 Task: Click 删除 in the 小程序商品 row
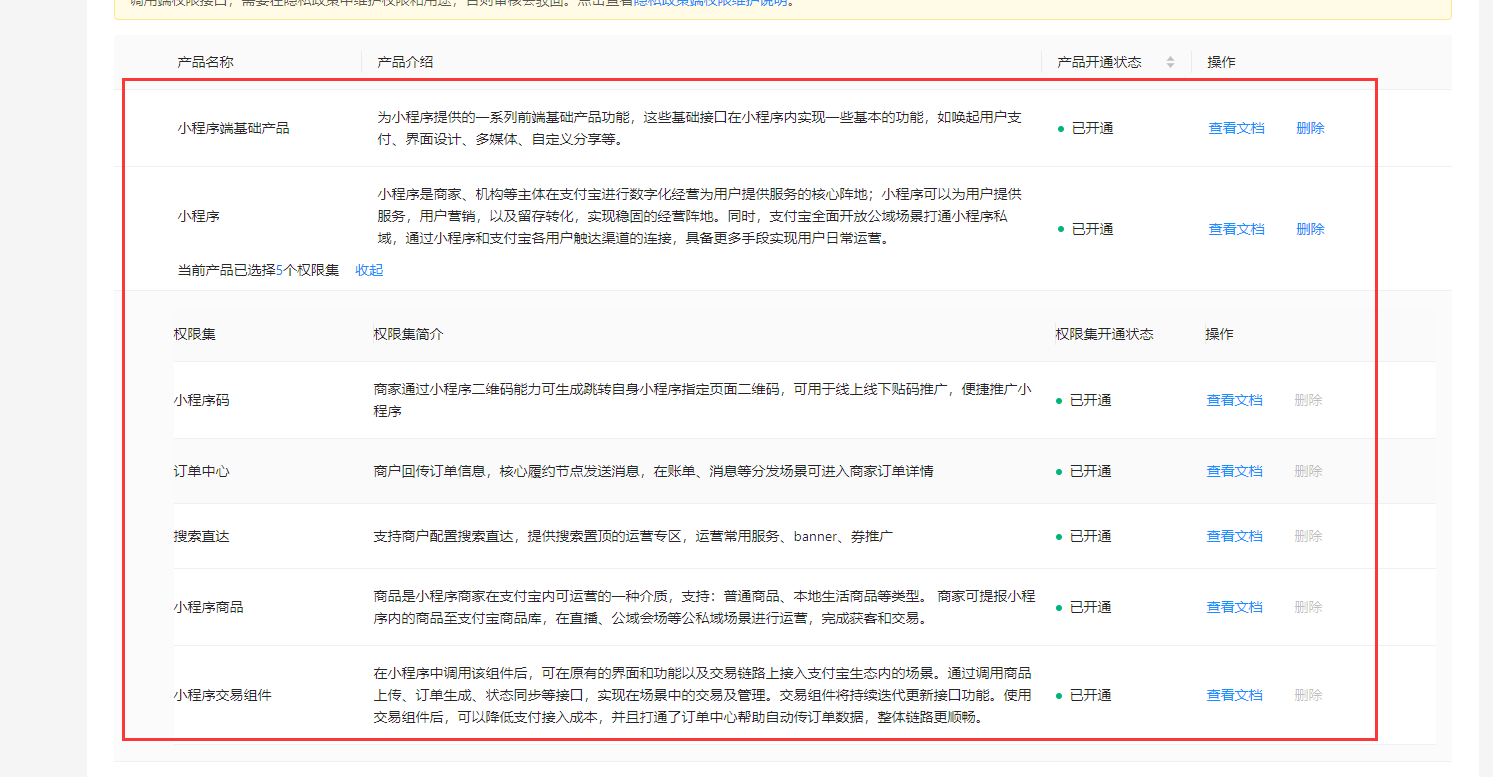(x=1308, y=607)
